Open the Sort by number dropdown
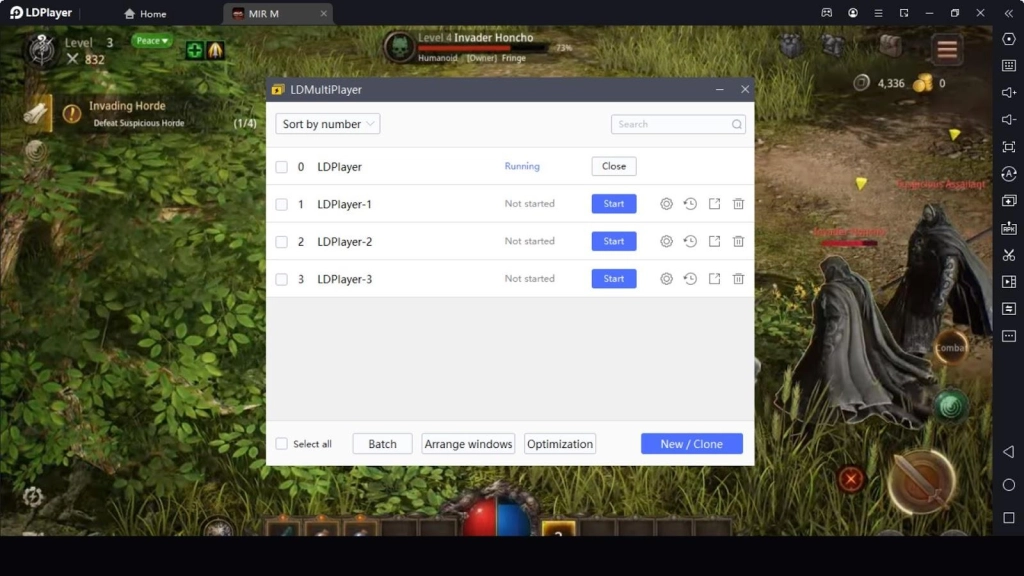1024x576 pixels. 327,124
